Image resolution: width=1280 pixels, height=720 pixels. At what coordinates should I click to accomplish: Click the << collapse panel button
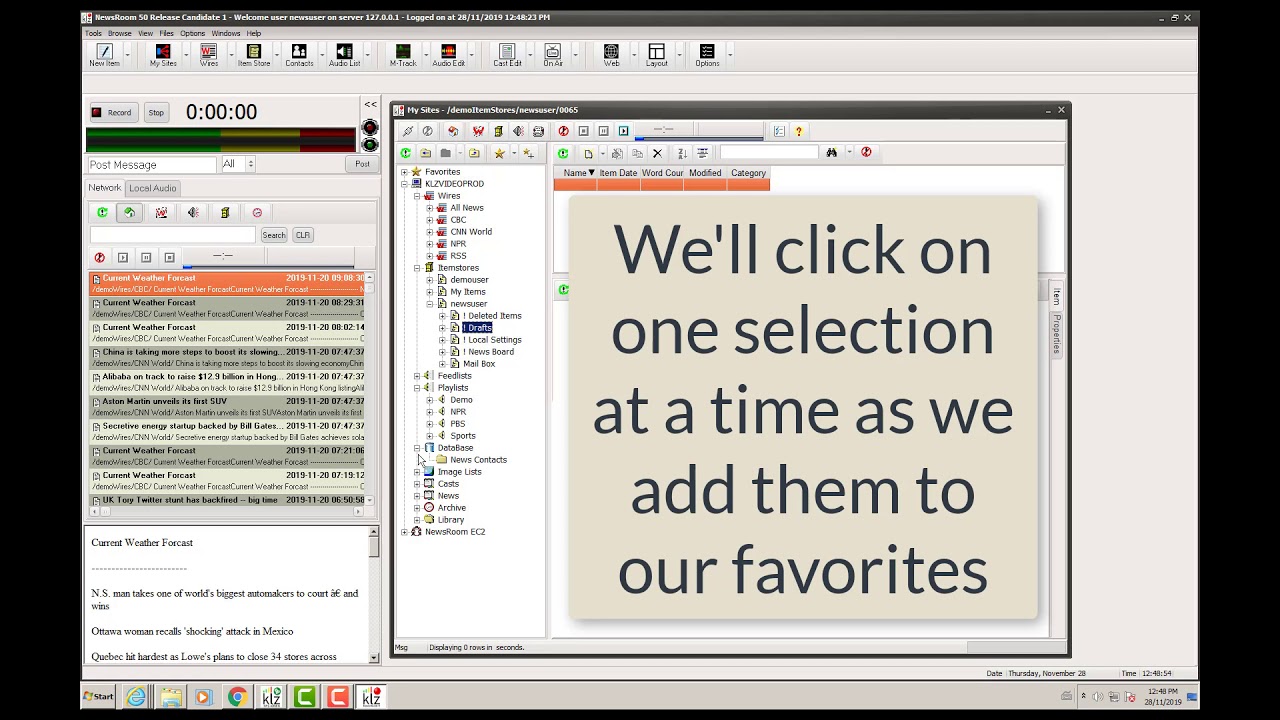tap(370, 104)
